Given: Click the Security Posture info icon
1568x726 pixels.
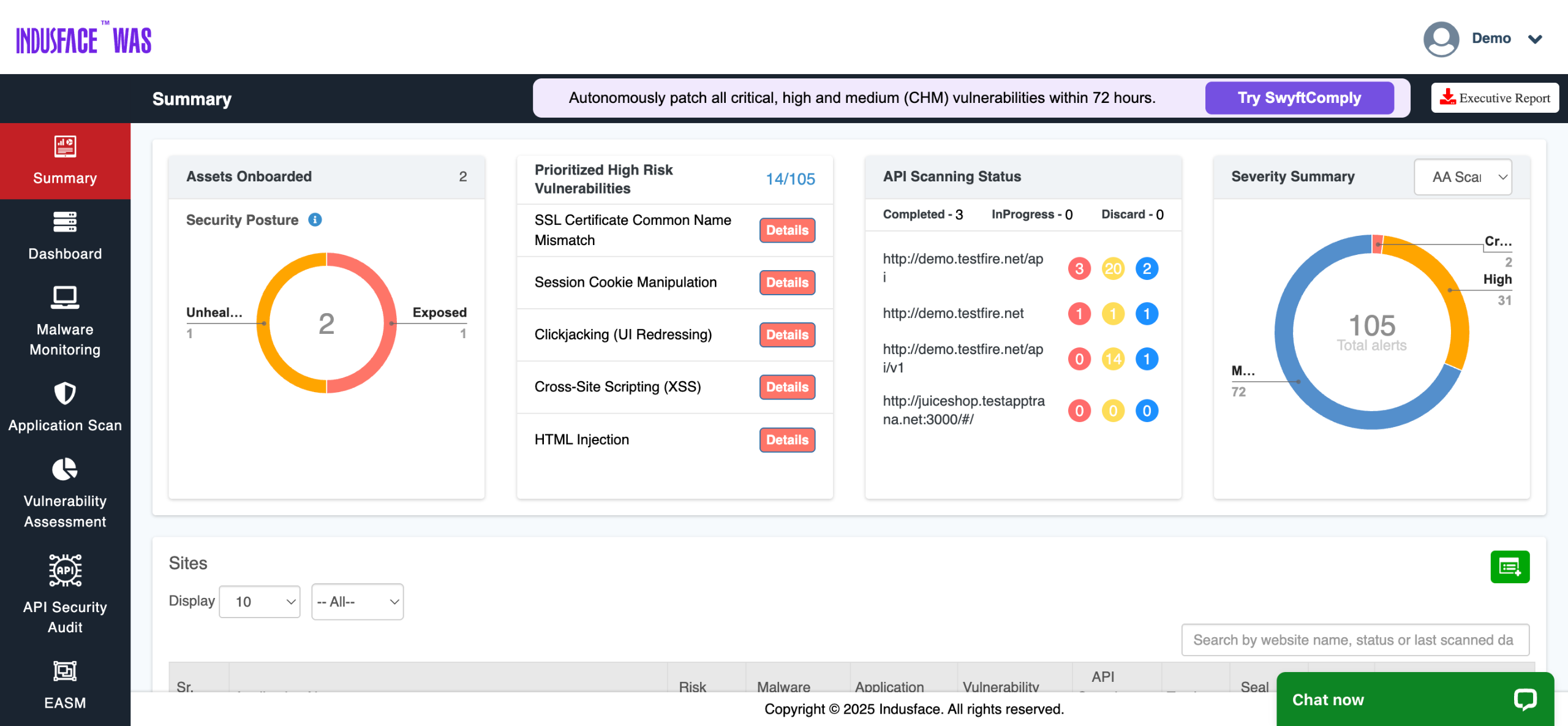Looking at the screenshot, I should coord(315,220).
